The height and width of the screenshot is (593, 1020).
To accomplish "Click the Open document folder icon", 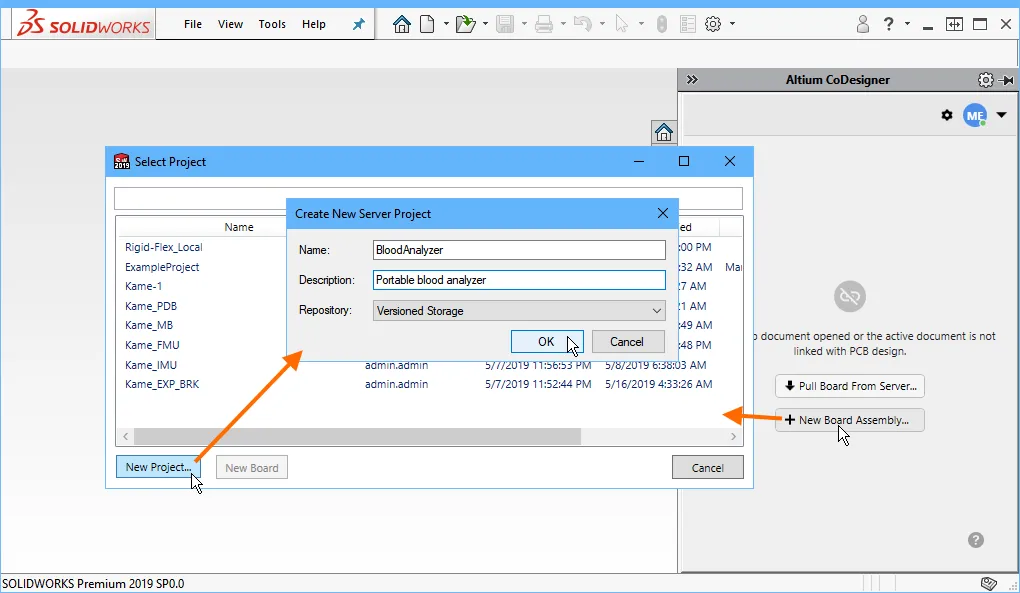I will point(465,24).
